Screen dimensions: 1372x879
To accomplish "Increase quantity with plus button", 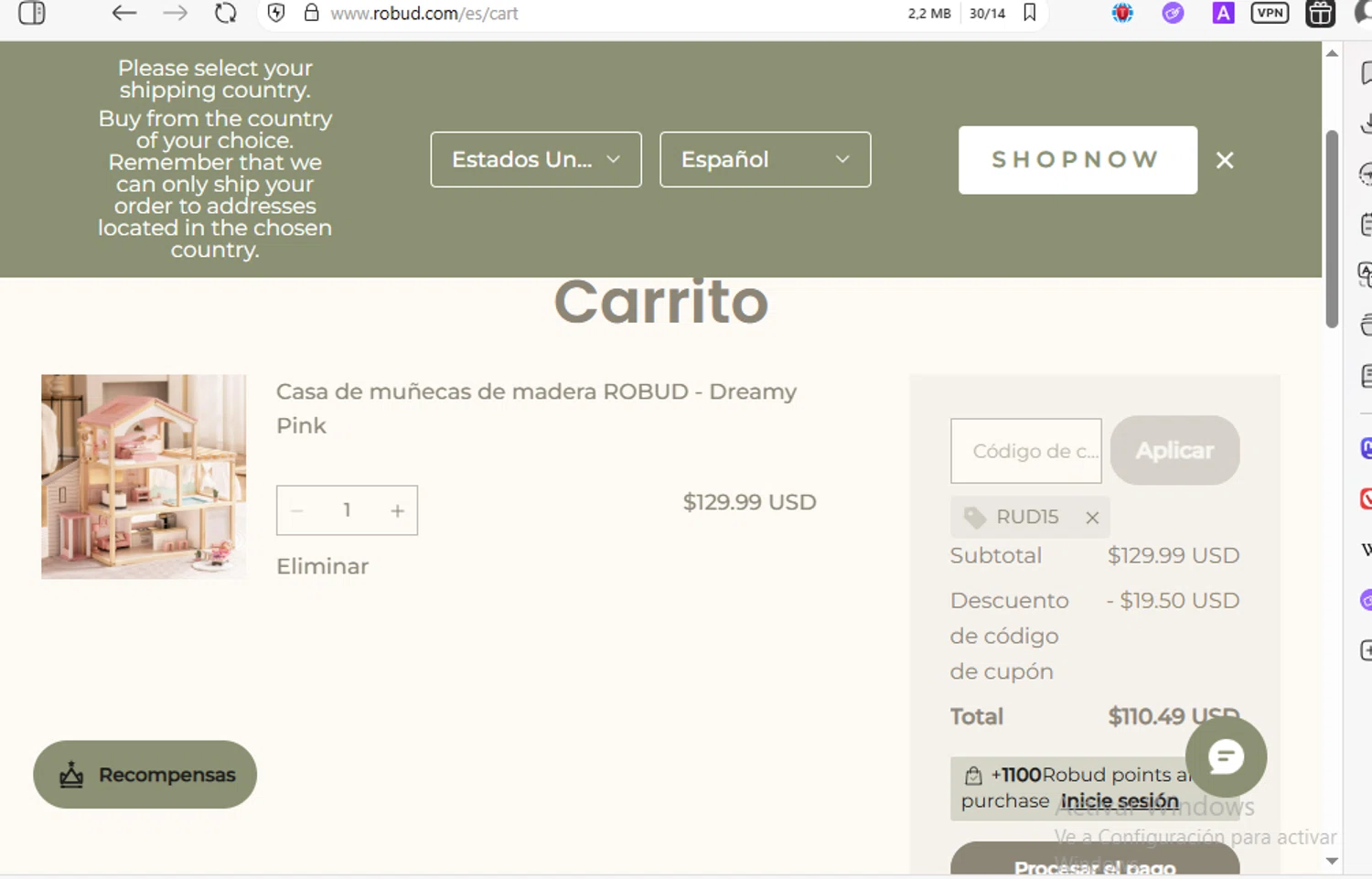I will [397, 510].
